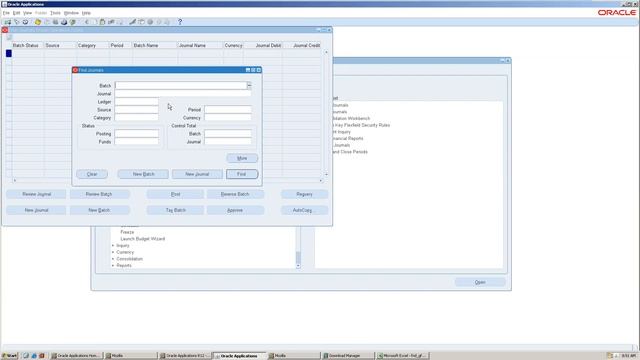This screenshot has height=360, width=640.
Task: Click the Find toolbar icon
Action: [17, 22]
